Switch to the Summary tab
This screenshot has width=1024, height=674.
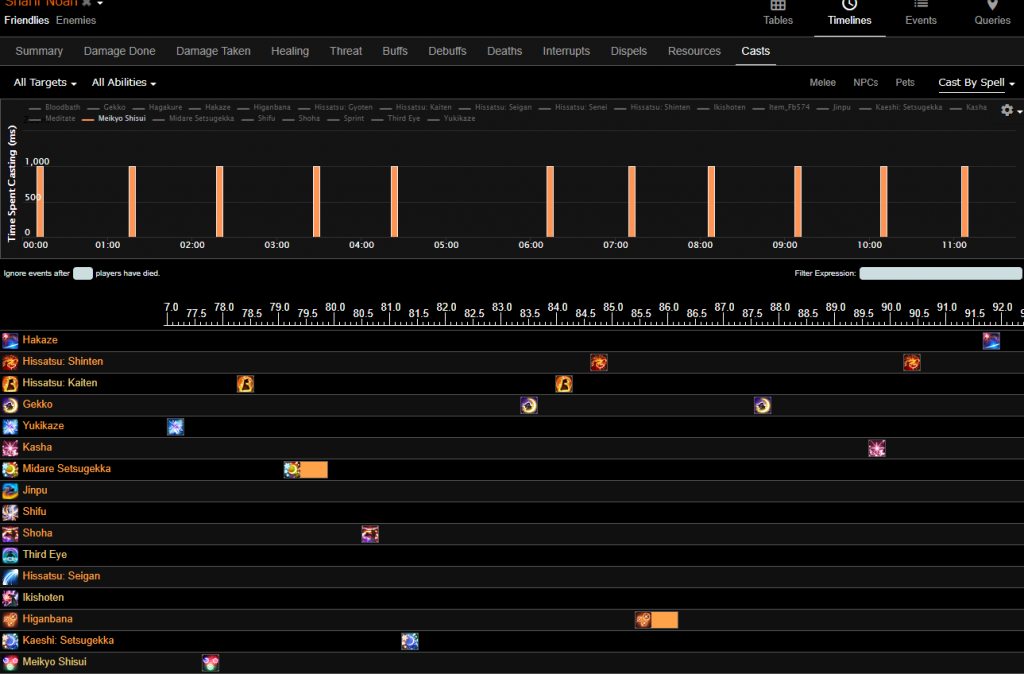point(39,51)
